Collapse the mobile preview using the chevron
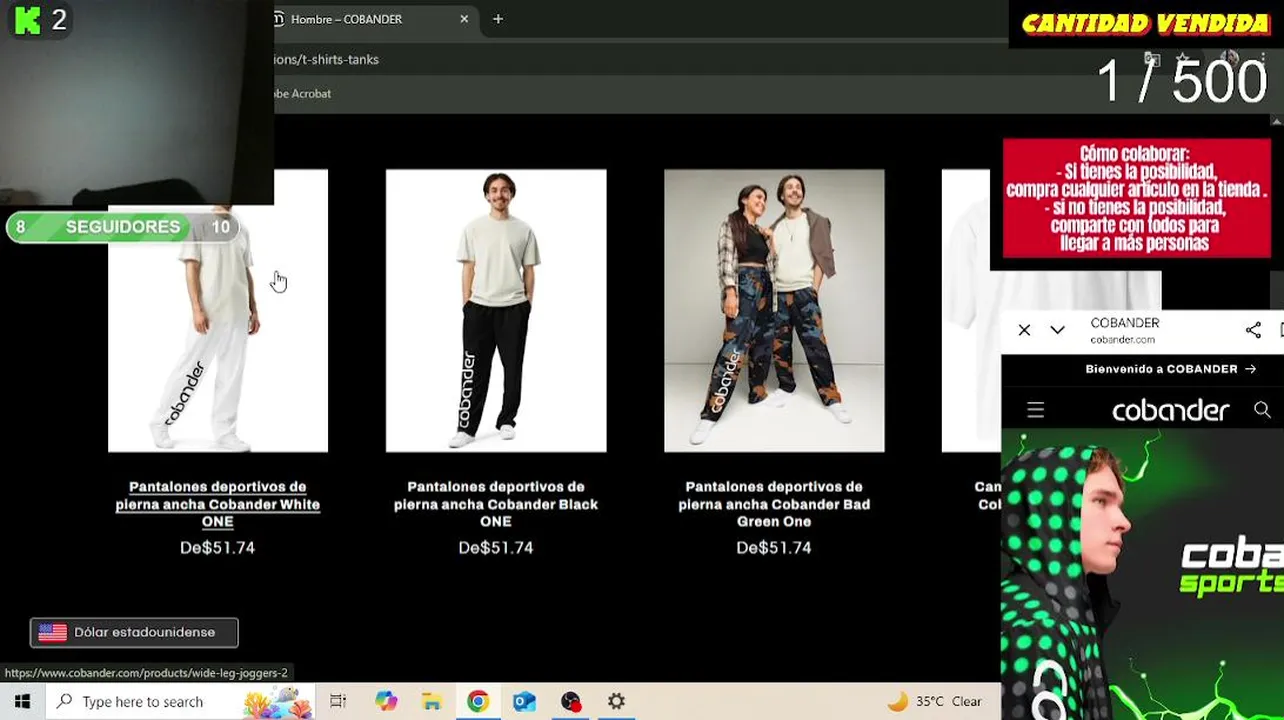 (x=1057, y=330)
